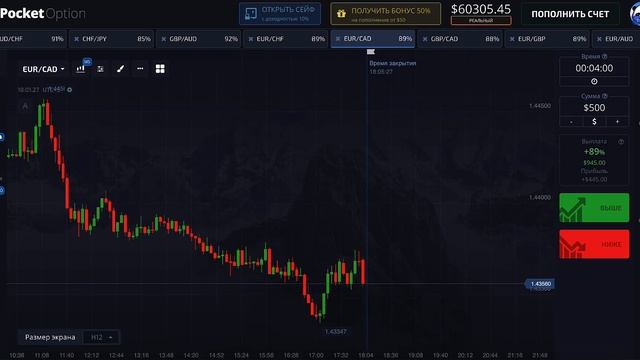Switch to the GBP/CAD 88% tab
This screenshot has height=360, width=640.
(460, 39)
